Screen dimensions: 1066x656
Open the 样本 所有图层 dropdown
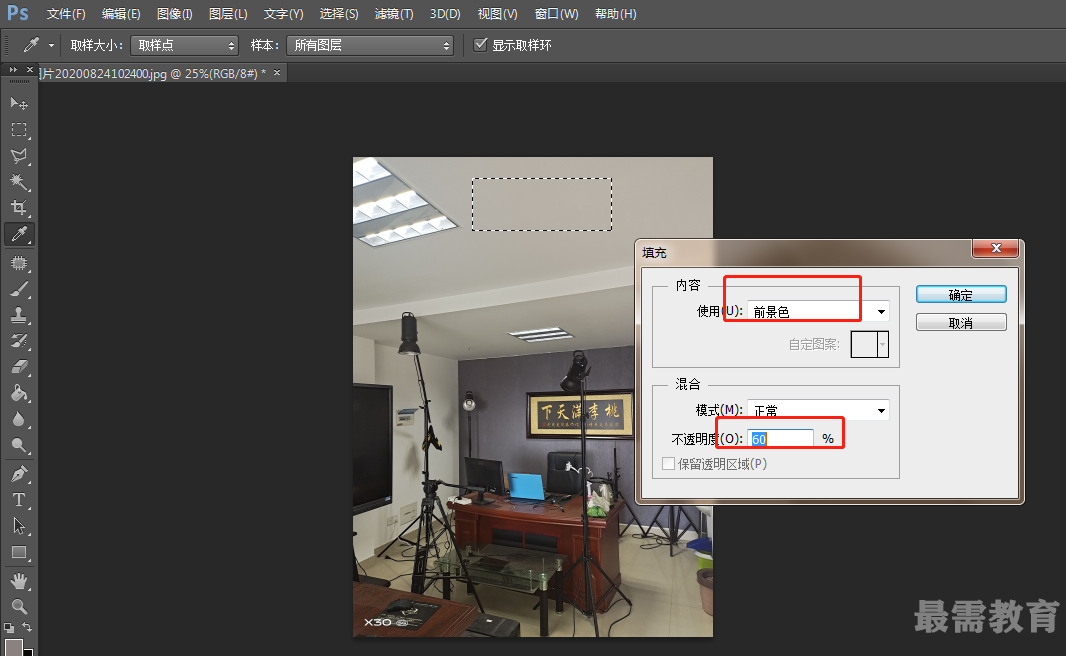[x=370, y=46]
